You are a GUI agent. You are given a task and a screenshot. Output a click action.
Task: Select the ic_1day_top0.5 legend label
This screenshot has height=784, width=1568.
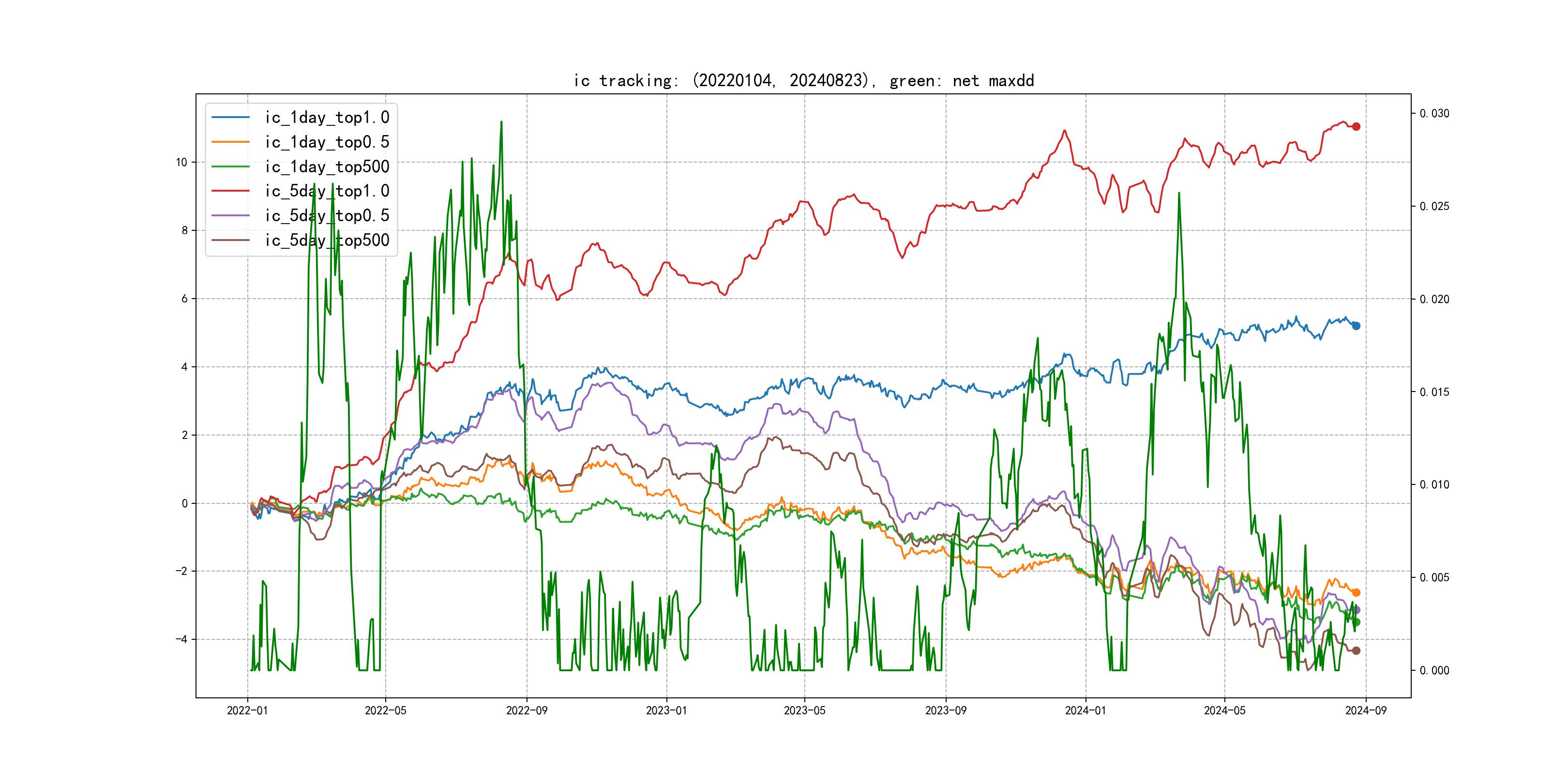point(327,142)
